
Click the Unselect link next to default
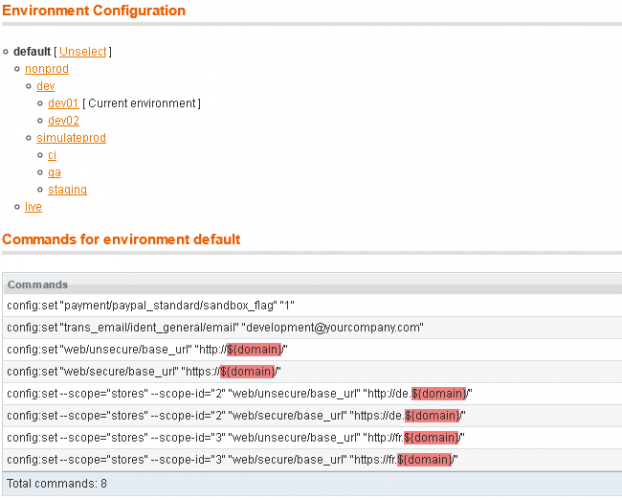[83, 52]
